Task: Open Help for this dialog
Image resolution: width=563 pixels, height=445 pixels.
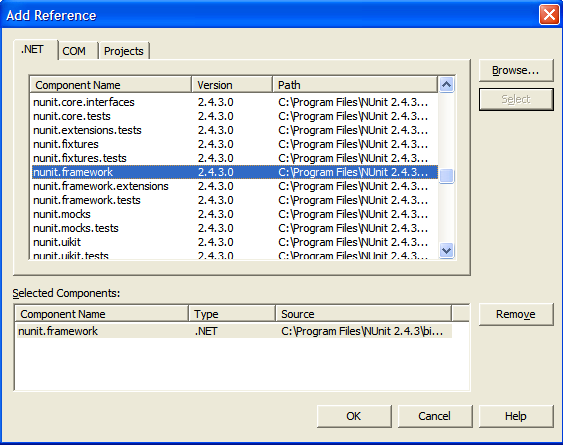Action: (516, 416)
